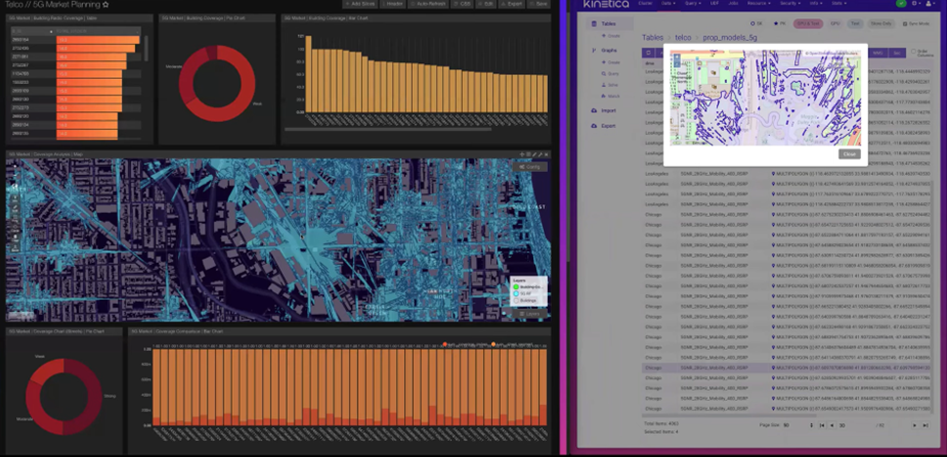Go to first page of table results
This screenshot has height=457, width=947.
tap(822, 426)
